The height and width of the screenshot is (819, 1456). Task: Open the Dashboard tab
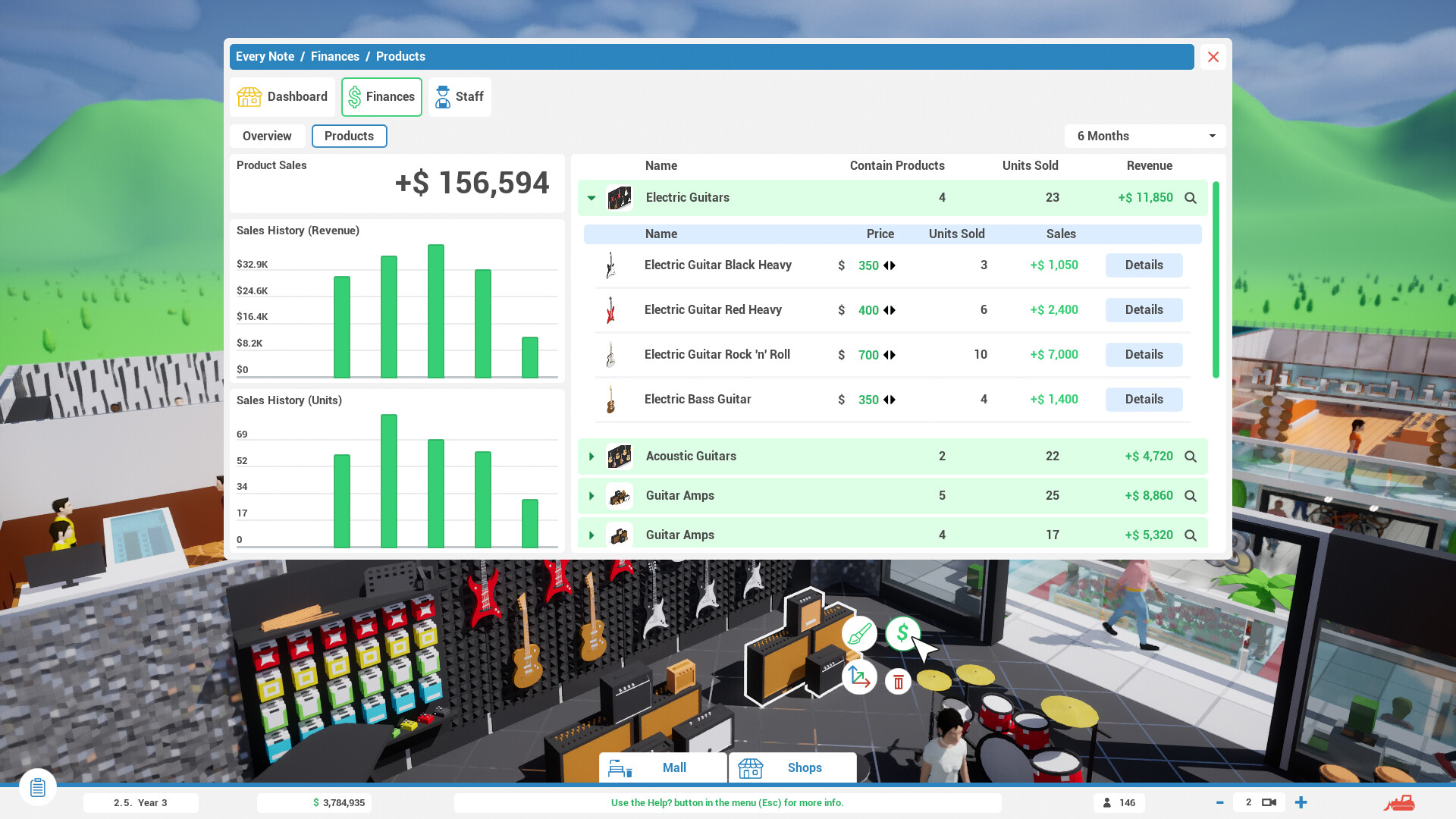point(282,96)
